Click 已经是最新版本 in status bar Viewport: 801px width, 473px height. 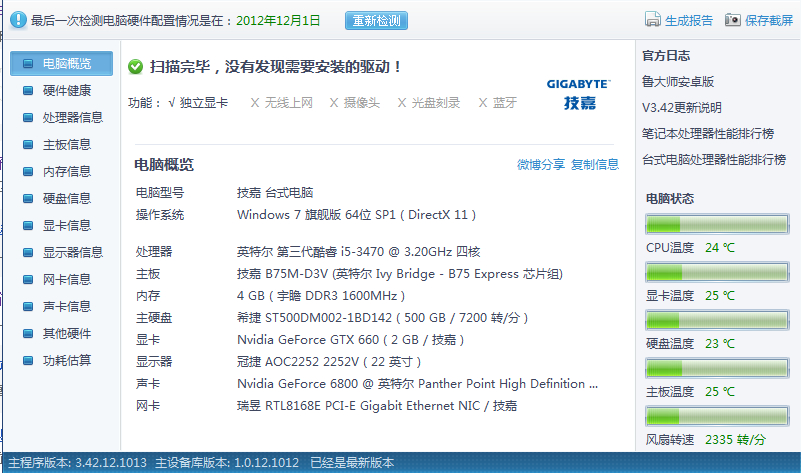pyautogui.click(x=352, y=463)
